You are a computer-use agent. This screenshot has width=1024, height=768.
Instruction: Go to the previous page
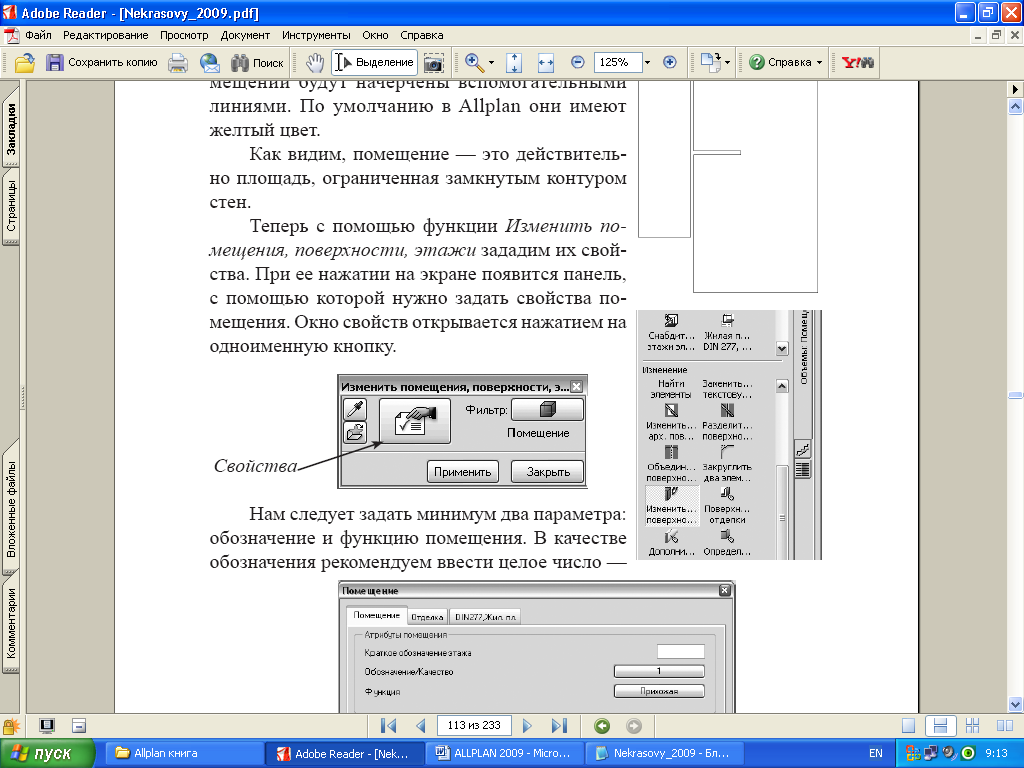coord(421,726)
